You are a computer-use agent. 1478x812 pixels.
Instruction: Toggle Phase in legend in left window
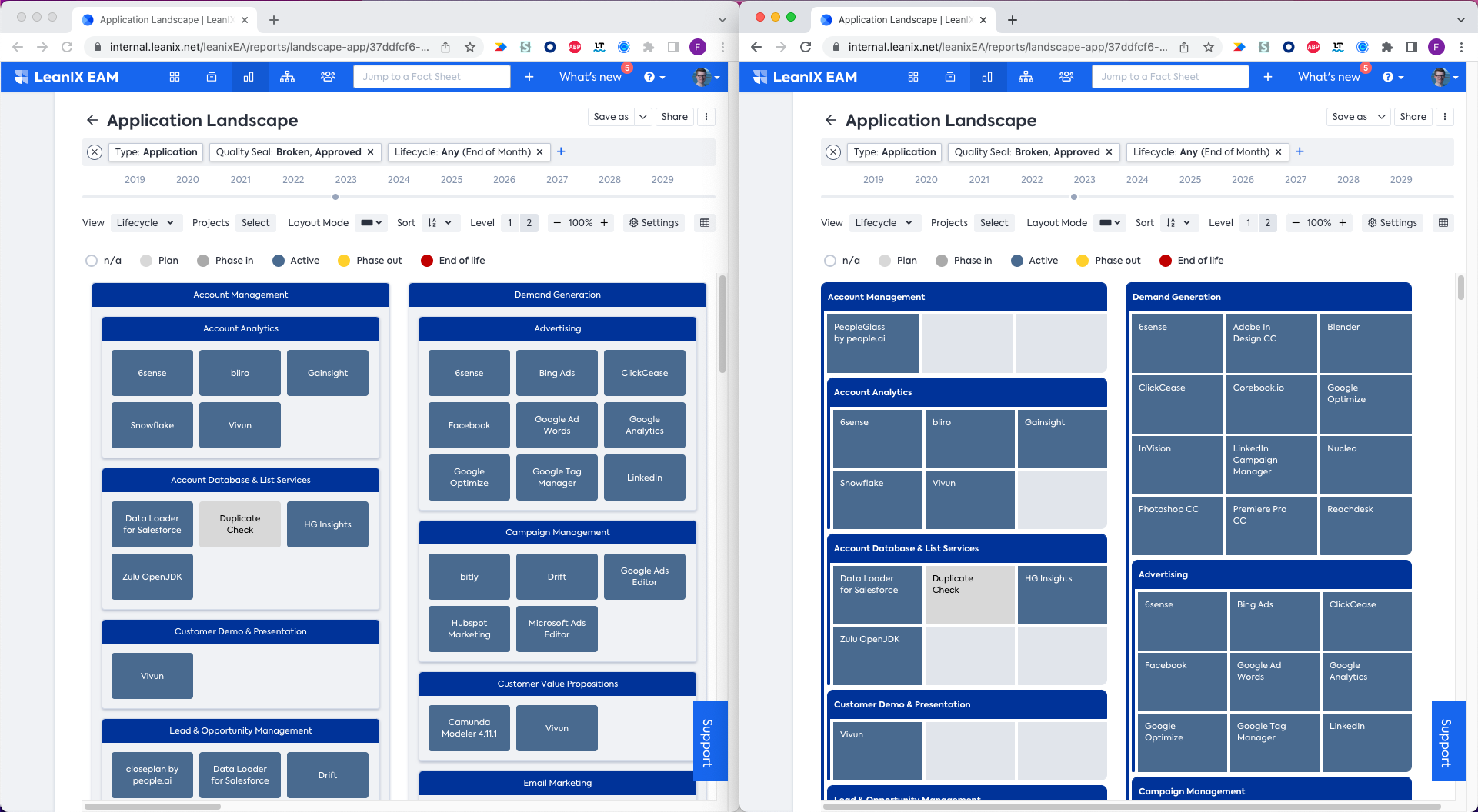225,261
